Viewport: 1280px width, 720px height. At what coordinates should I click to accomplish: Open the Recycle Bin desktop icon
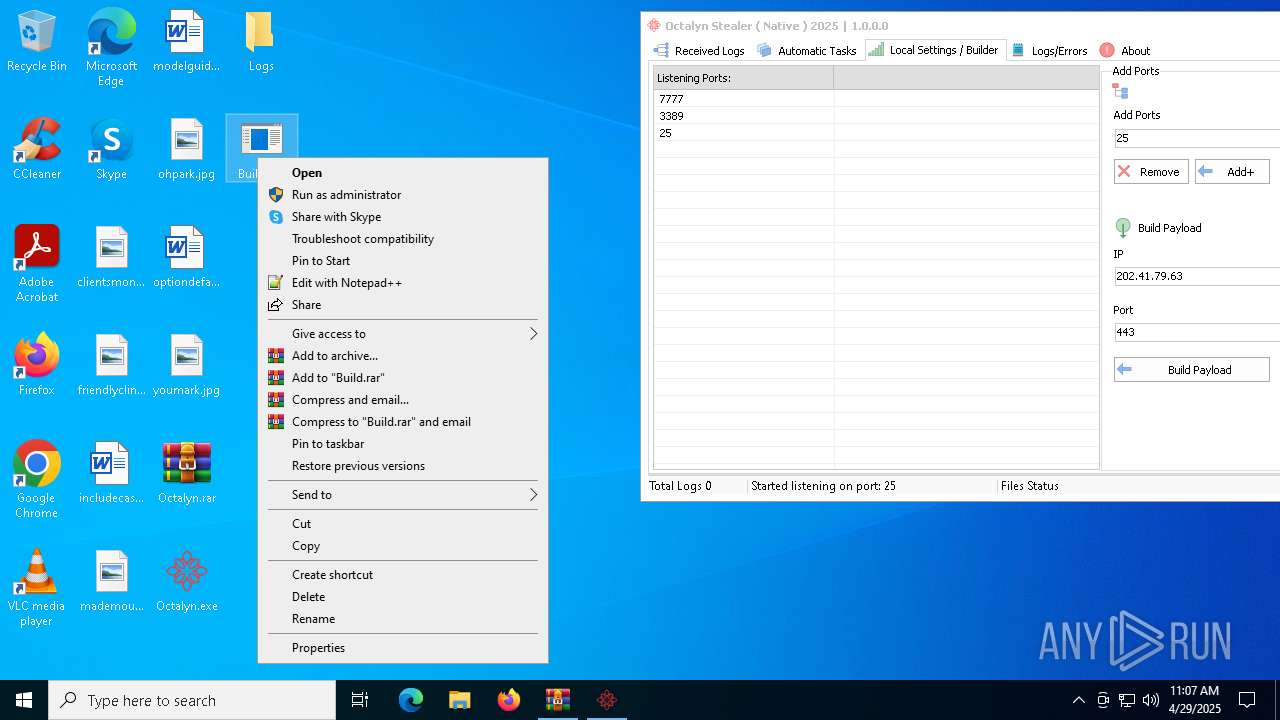click(x=37, y=42)
